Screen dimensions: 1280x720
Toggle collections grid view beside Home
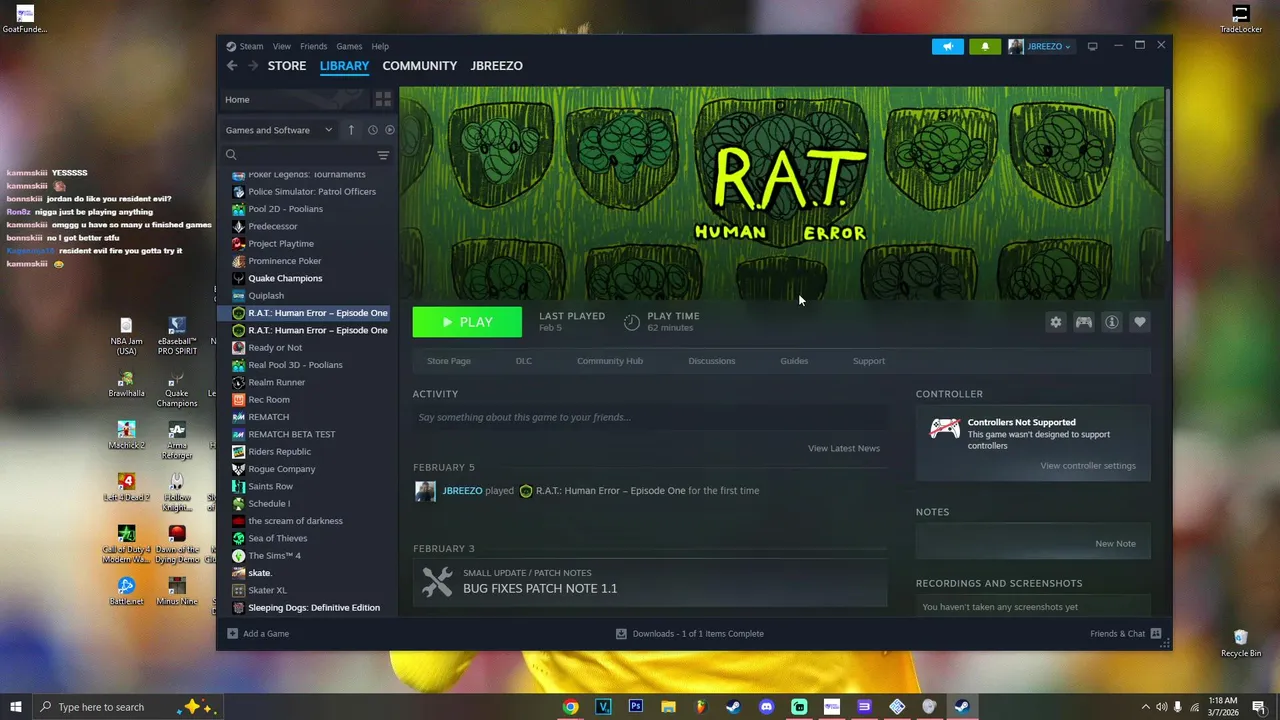[x=383, y=99]
